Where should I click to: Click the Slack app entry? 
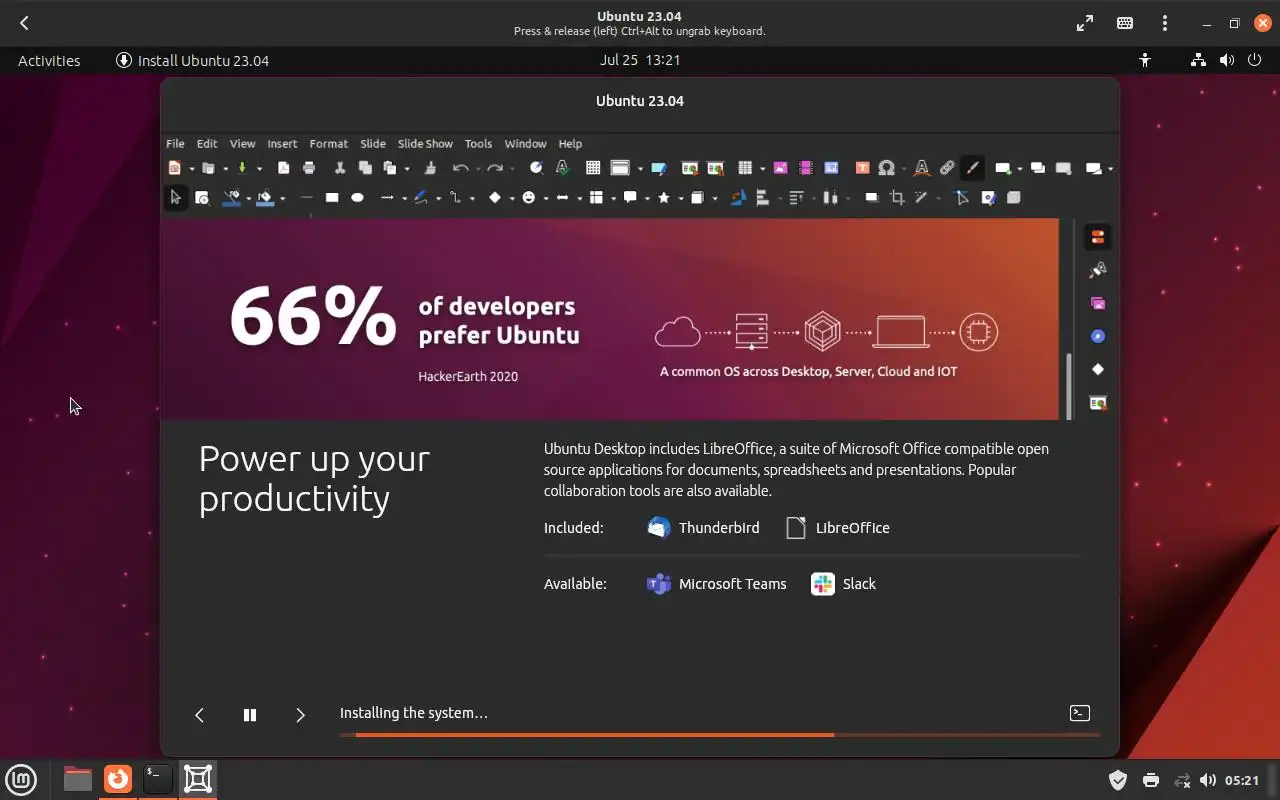(x=844, y=584)
